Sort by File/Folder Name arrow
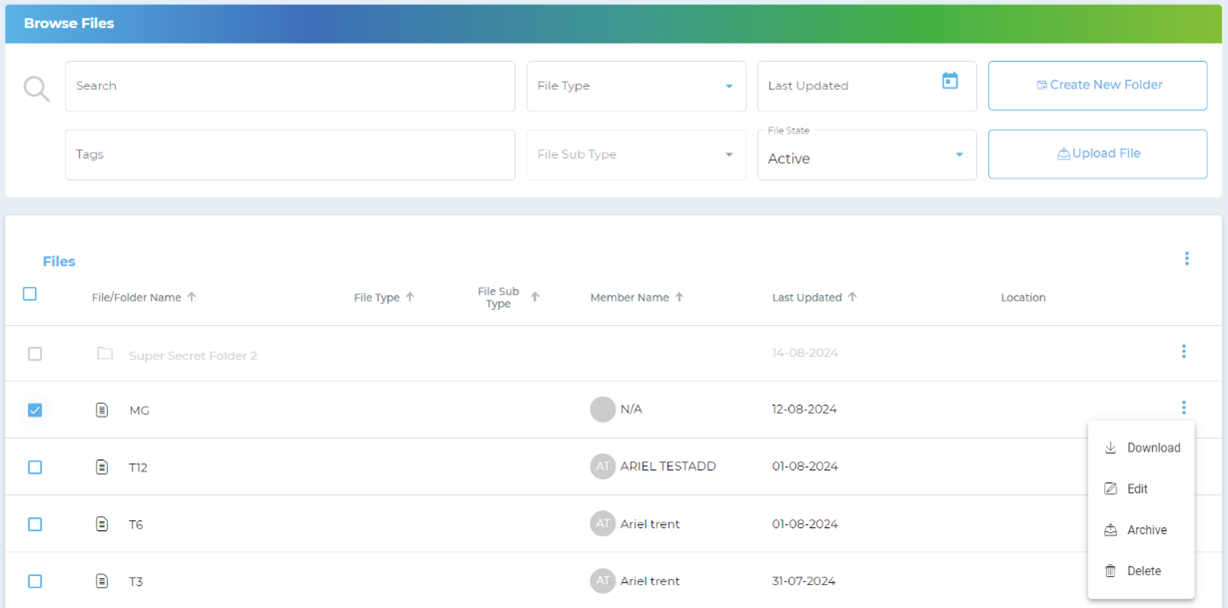 [192, 297]
